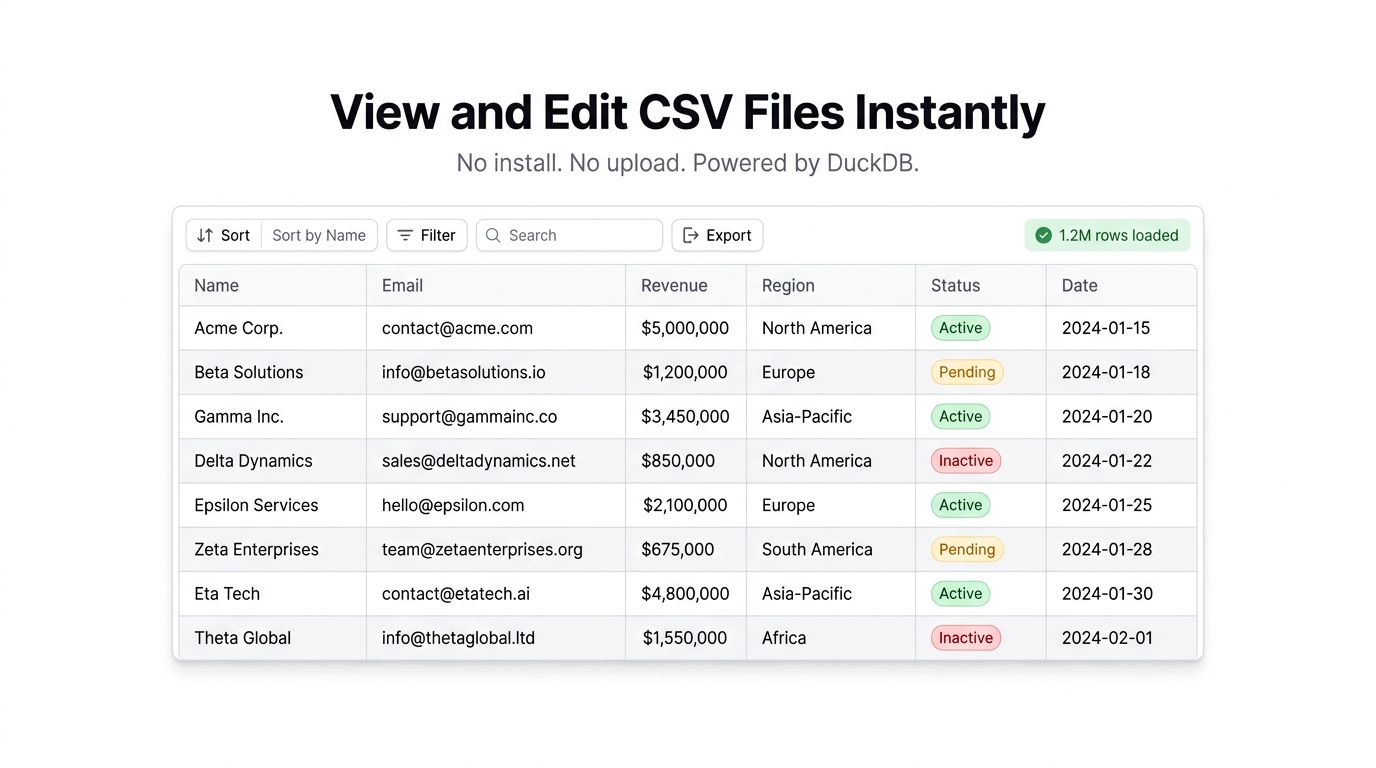This screenshot has height=768, width=1376.
Task: Select the Beta Solutions name cell
Action: tap(273, 372)
